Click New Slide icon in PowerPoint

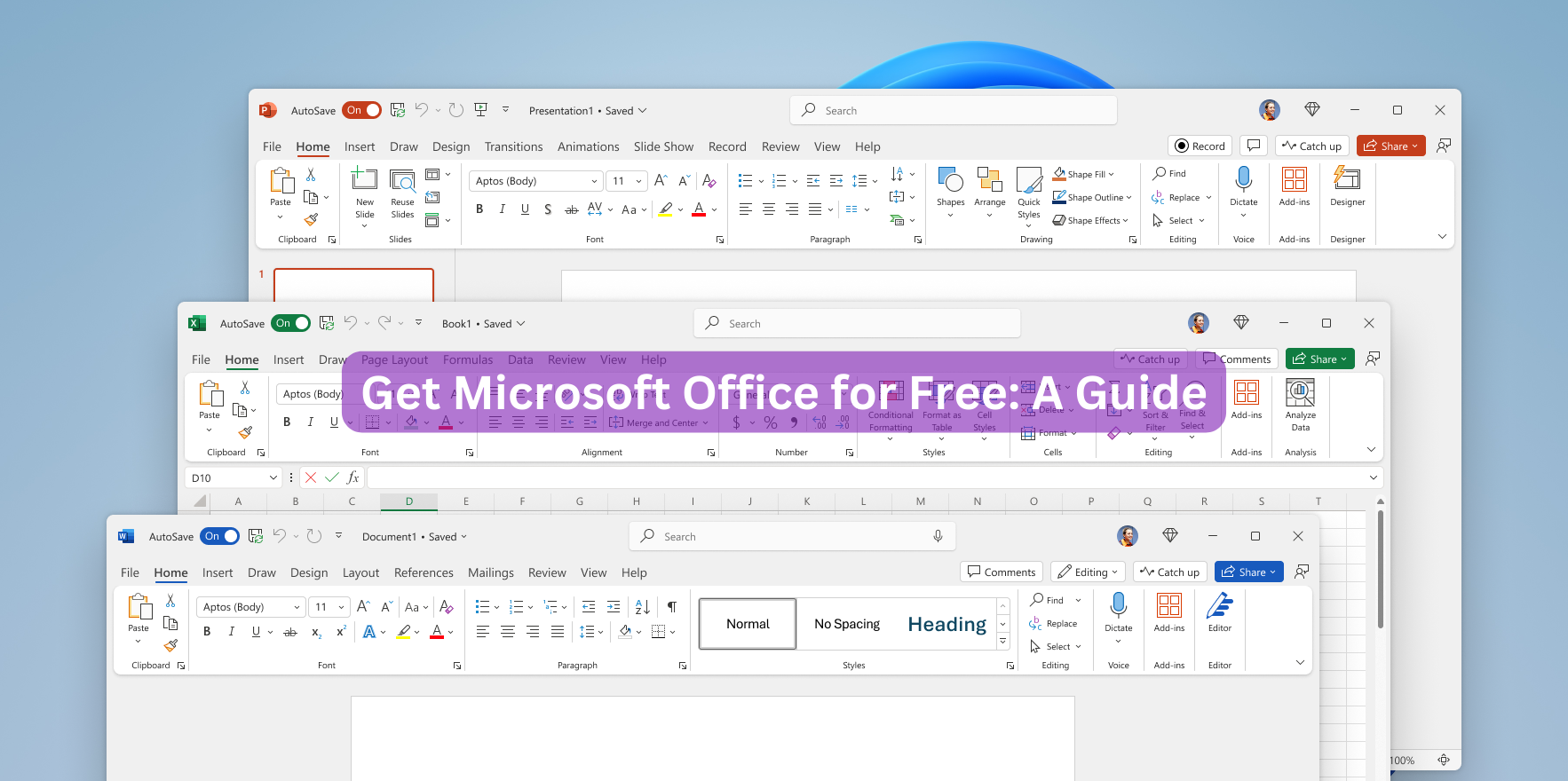pyautogui.click(x=365, y=180)
